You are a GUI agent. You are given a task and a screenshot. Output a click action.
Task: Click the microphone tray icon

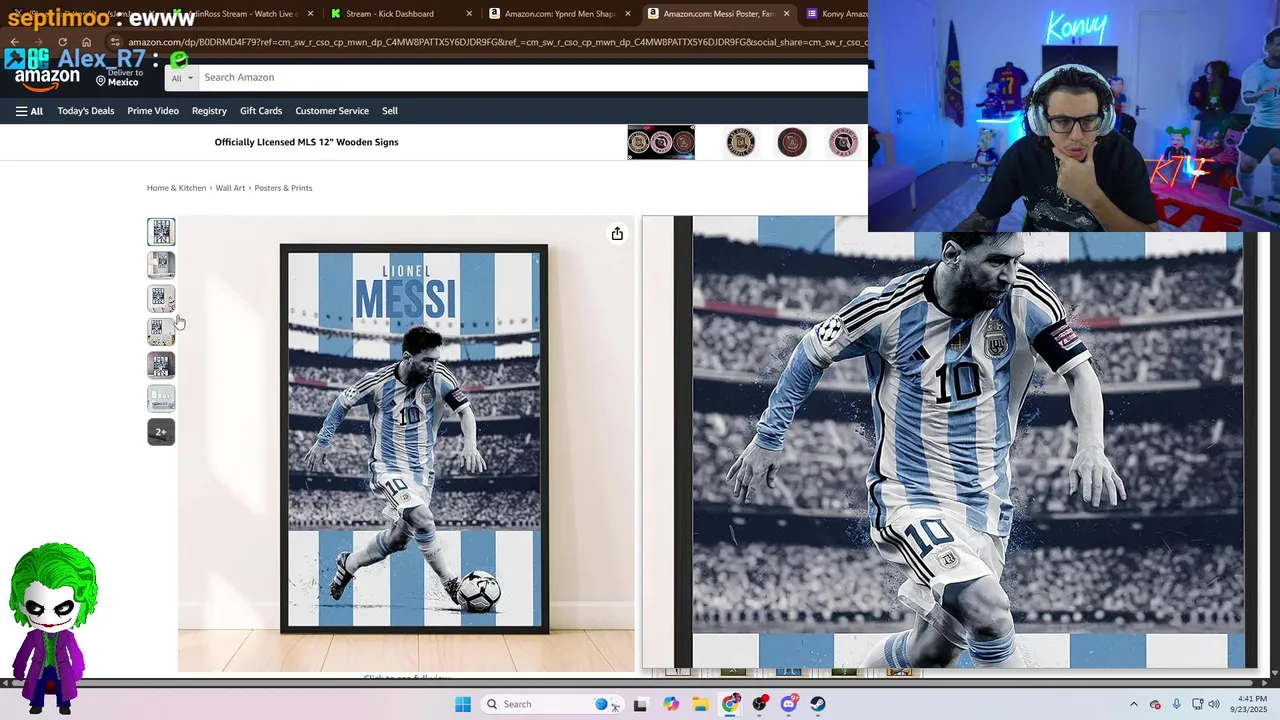coord(1176,704)
